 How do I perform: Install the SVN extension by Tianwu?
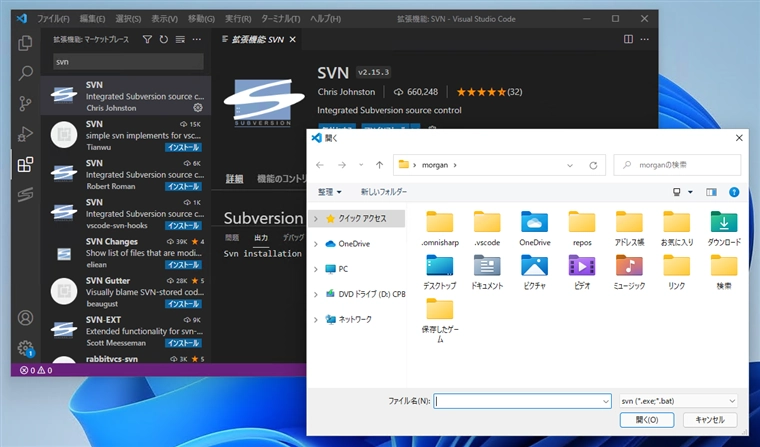tap(183, 147)
